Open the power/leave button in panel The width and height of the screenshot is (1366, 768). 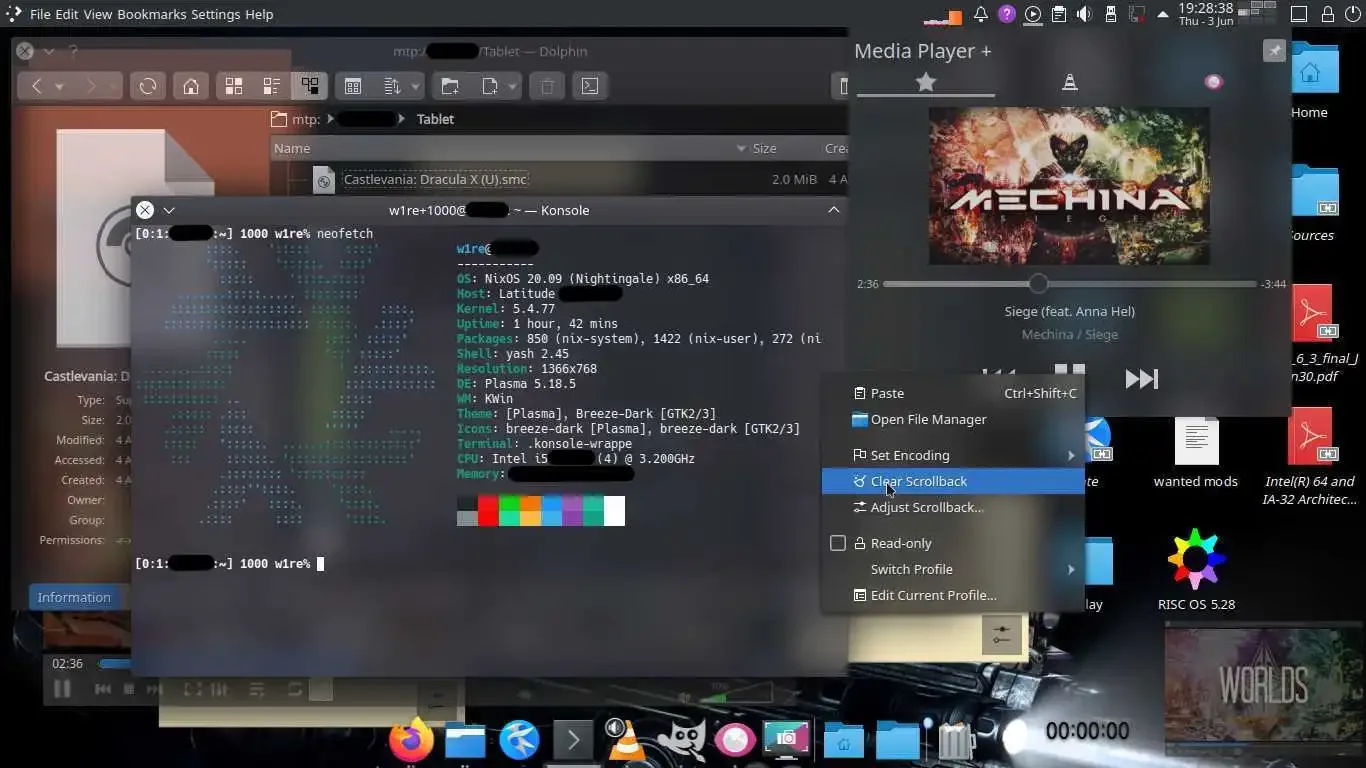pyautogui.click(x=1352, y=14)
